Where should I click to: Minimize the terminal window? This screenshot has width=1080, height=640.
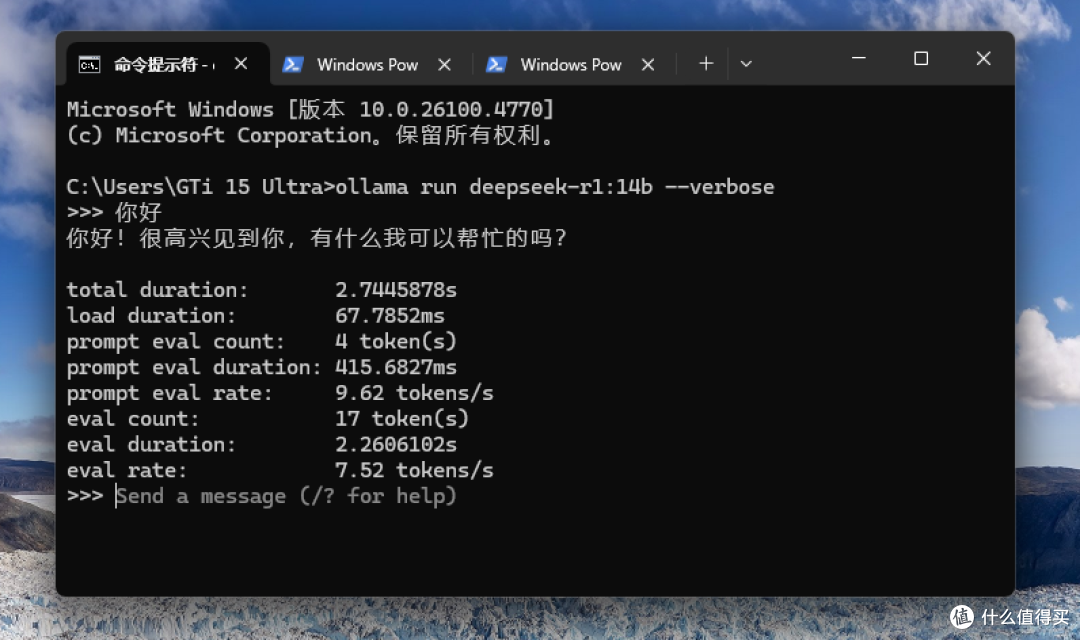coord(859,59)
